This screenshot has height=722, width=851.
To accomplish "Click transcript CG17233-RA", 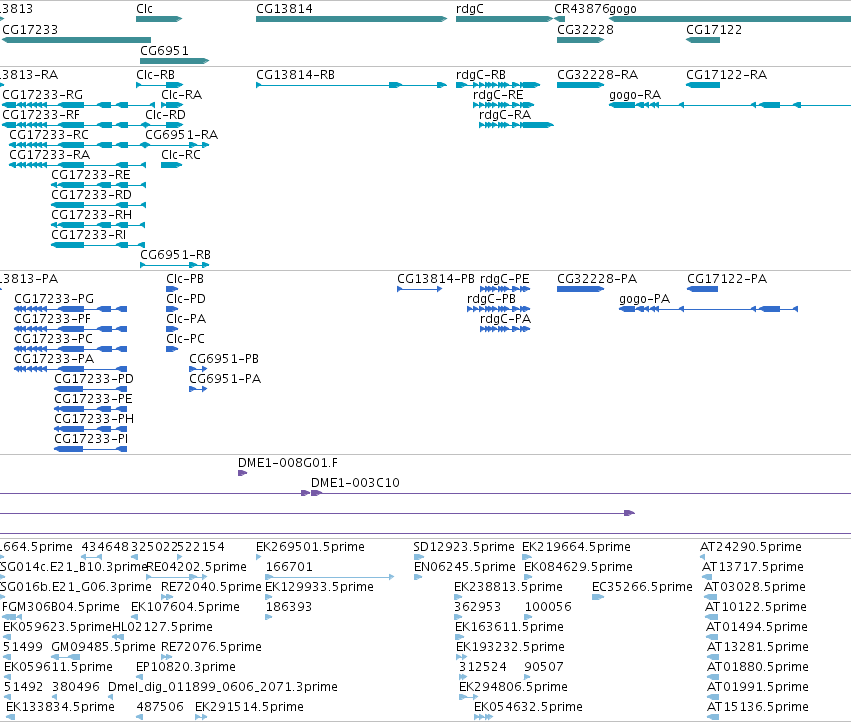I will pyautogui.click(x=77, y=165).
